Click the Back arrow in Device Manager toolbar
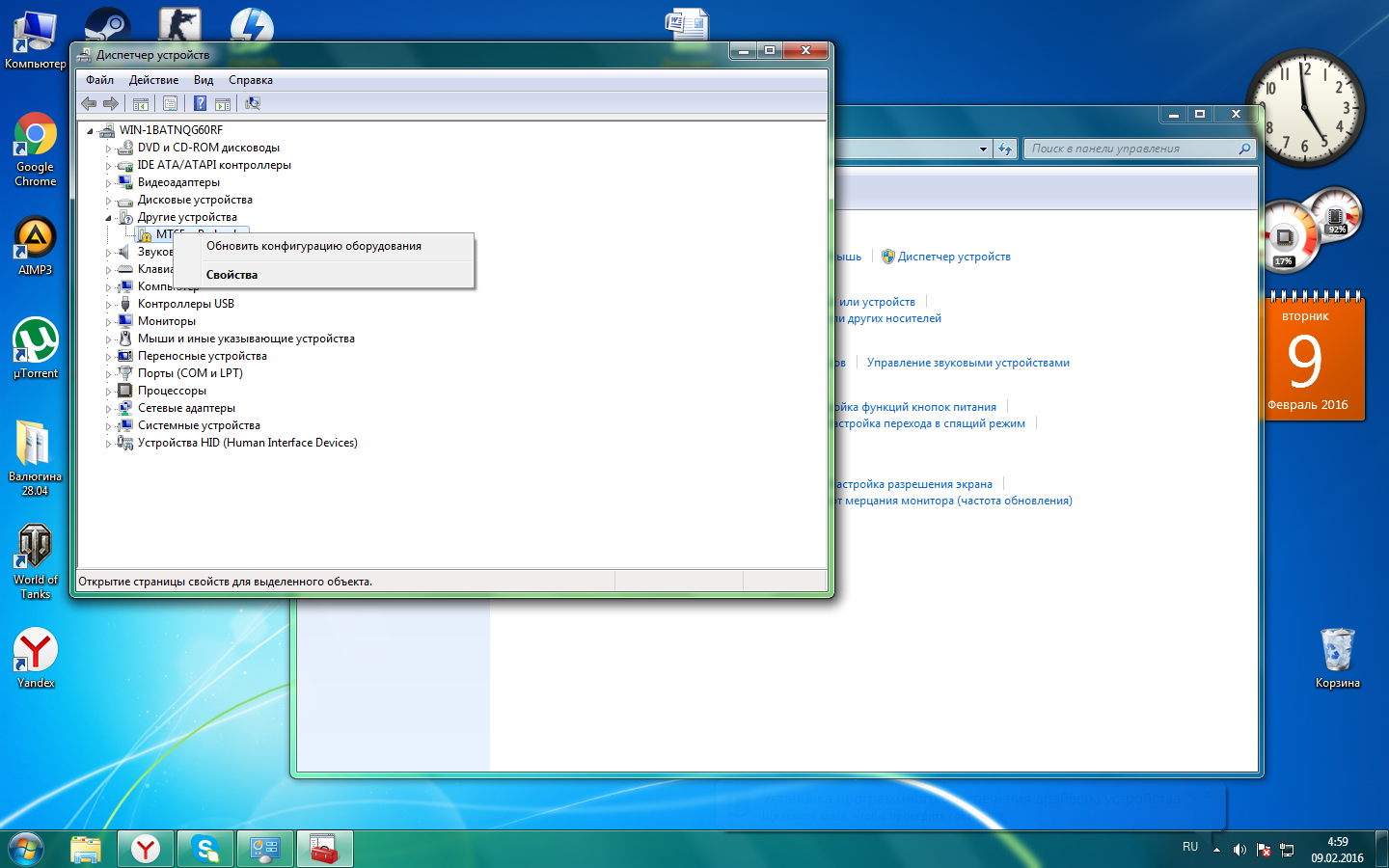 [89, 103]
